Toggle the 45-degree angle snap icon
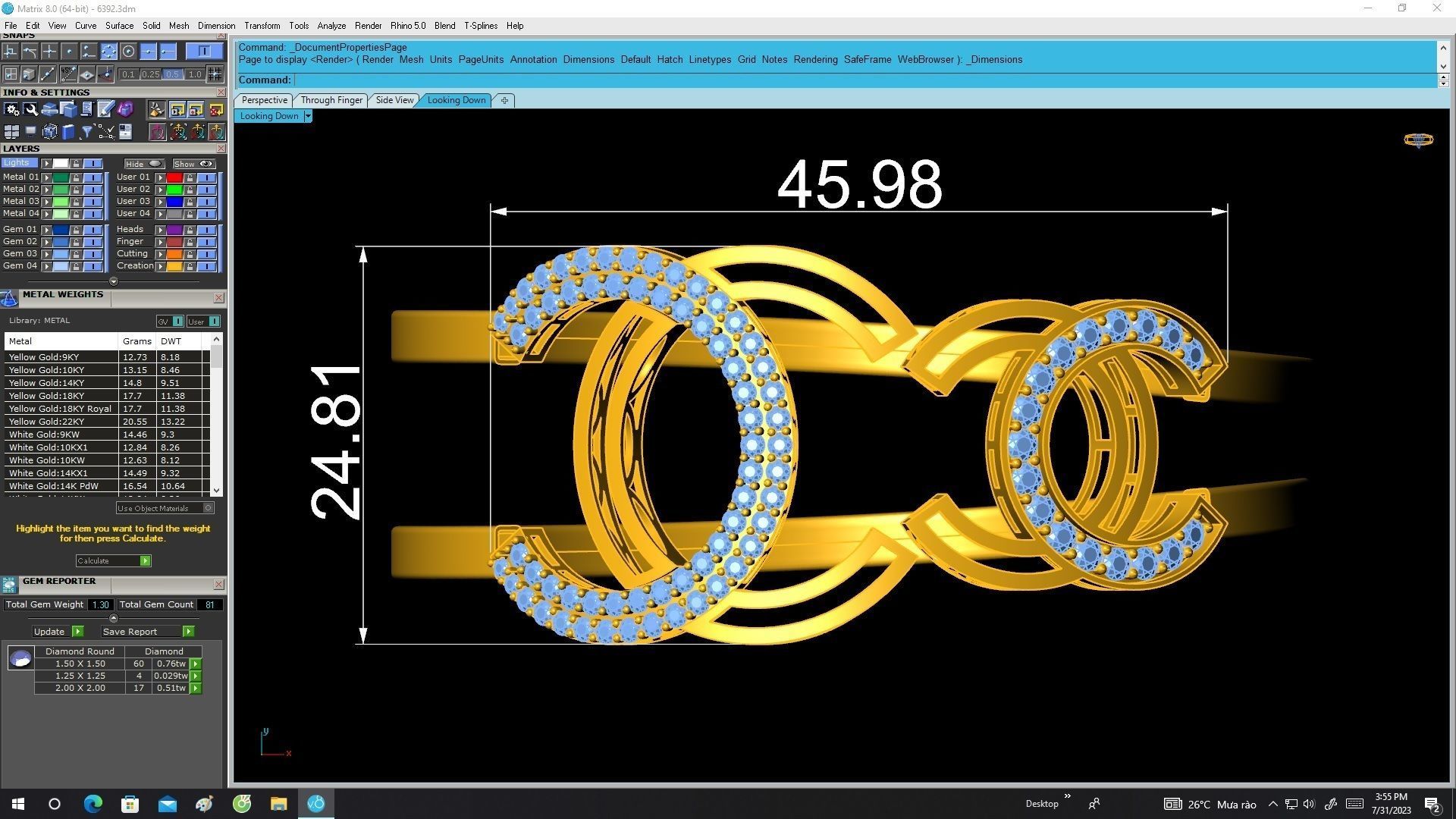 pyautogui.click(x=68, y=74)
